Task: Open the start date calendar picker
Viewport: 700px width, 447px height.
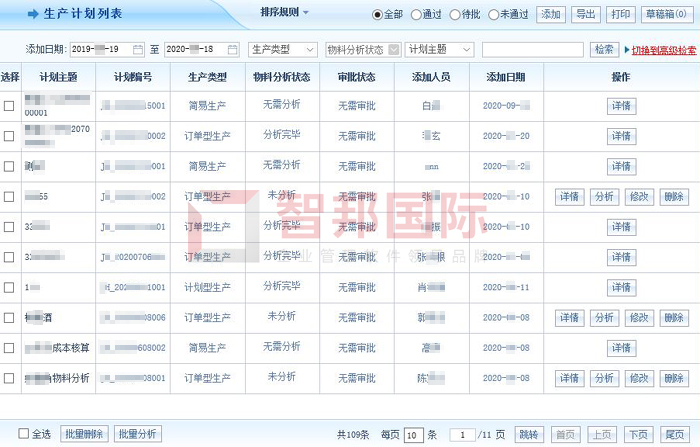Action: click(138, 49)
